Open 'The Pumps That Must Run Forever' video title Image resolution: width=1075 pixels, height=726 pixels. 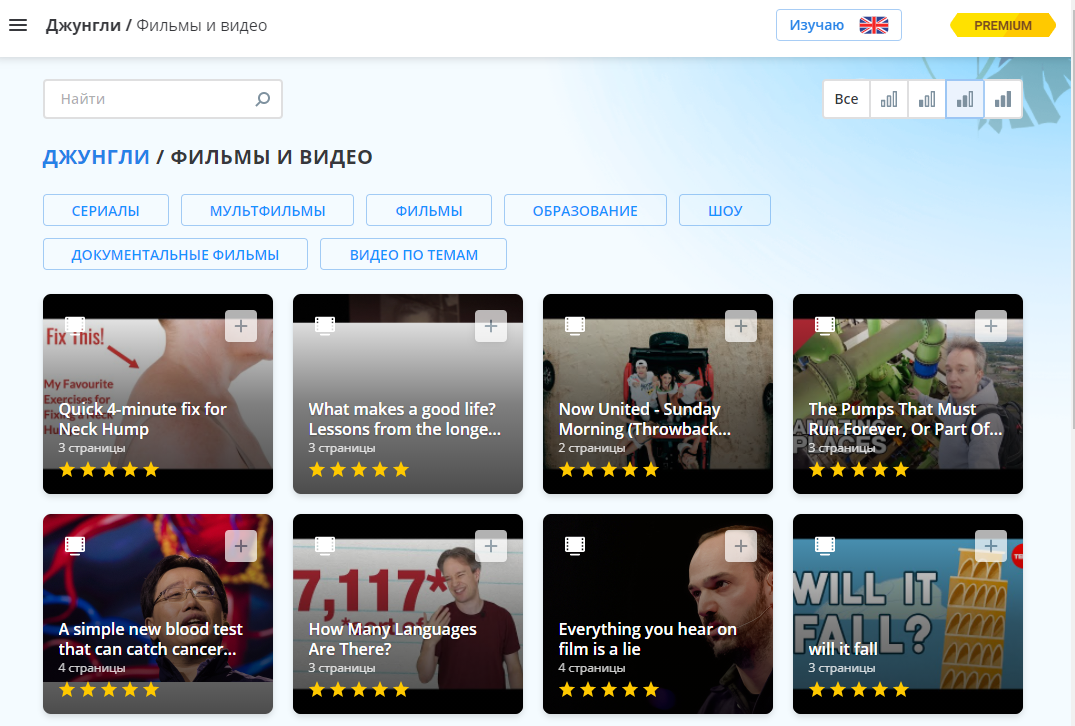905,419
